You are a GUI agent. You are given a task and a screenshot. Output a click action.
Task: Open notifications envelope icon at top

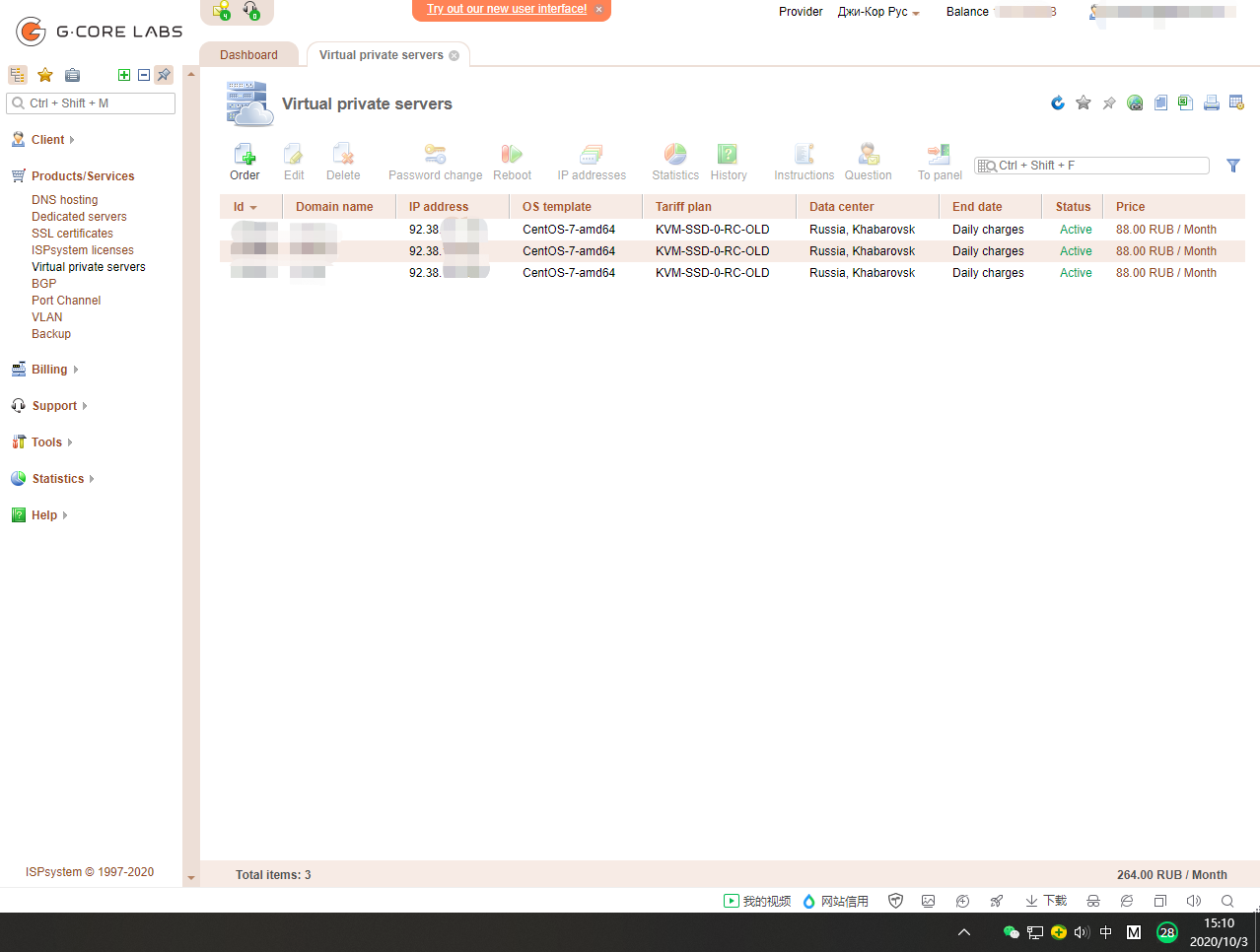tap(221, 11)
